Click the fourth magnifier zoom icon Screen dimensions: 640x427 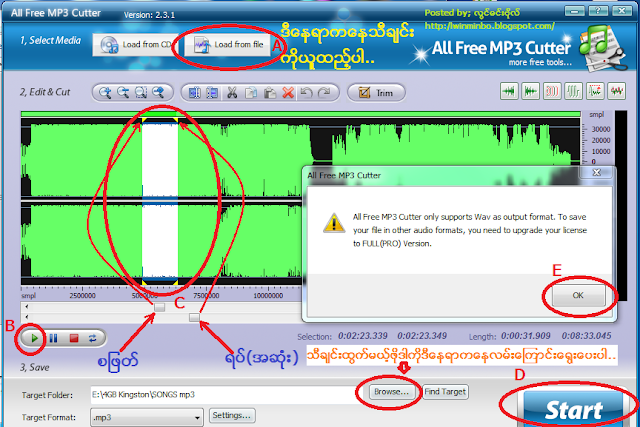tap(158, 93)
